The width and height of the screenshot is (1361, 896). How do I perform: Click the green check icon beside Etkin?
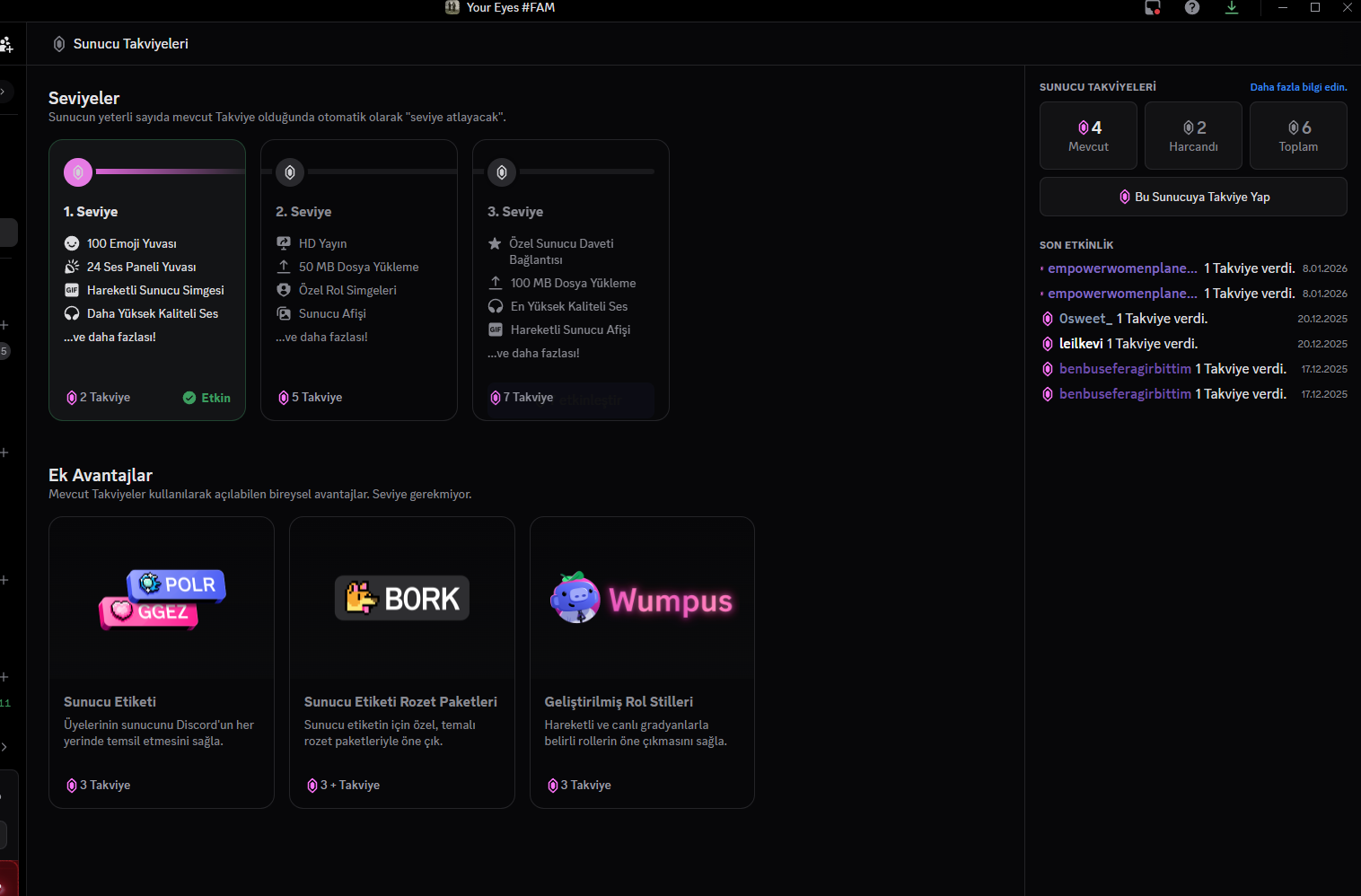(189, 398)
